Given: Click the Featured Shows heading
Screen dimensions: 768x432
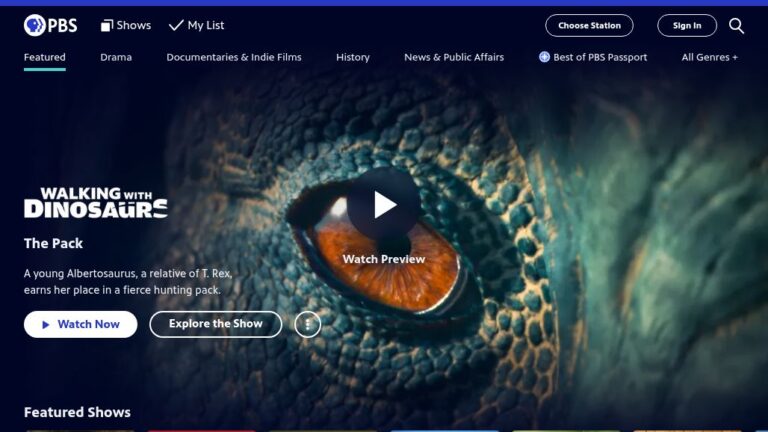Looking at the screenshot, I should tap(77, 412).
